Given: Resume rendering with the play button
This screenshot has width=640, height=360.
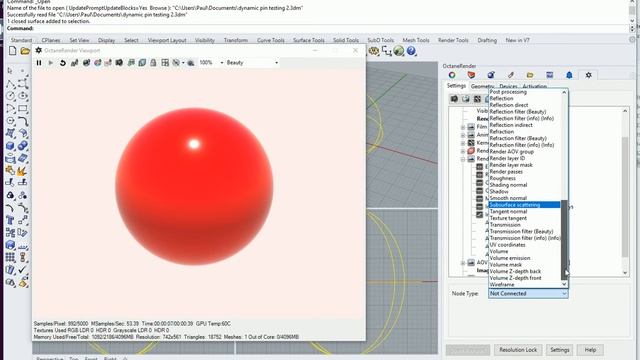Looking at the screenshot, I should (51, 63).
